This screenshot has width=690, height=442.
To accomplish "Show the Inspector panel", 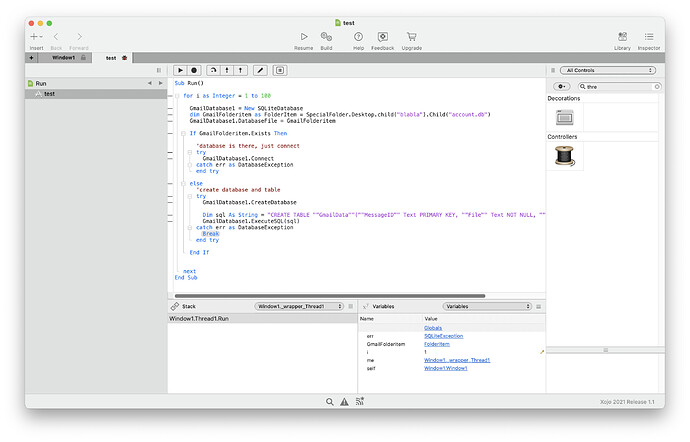I will pyautogui.click(x=649, y=37).
